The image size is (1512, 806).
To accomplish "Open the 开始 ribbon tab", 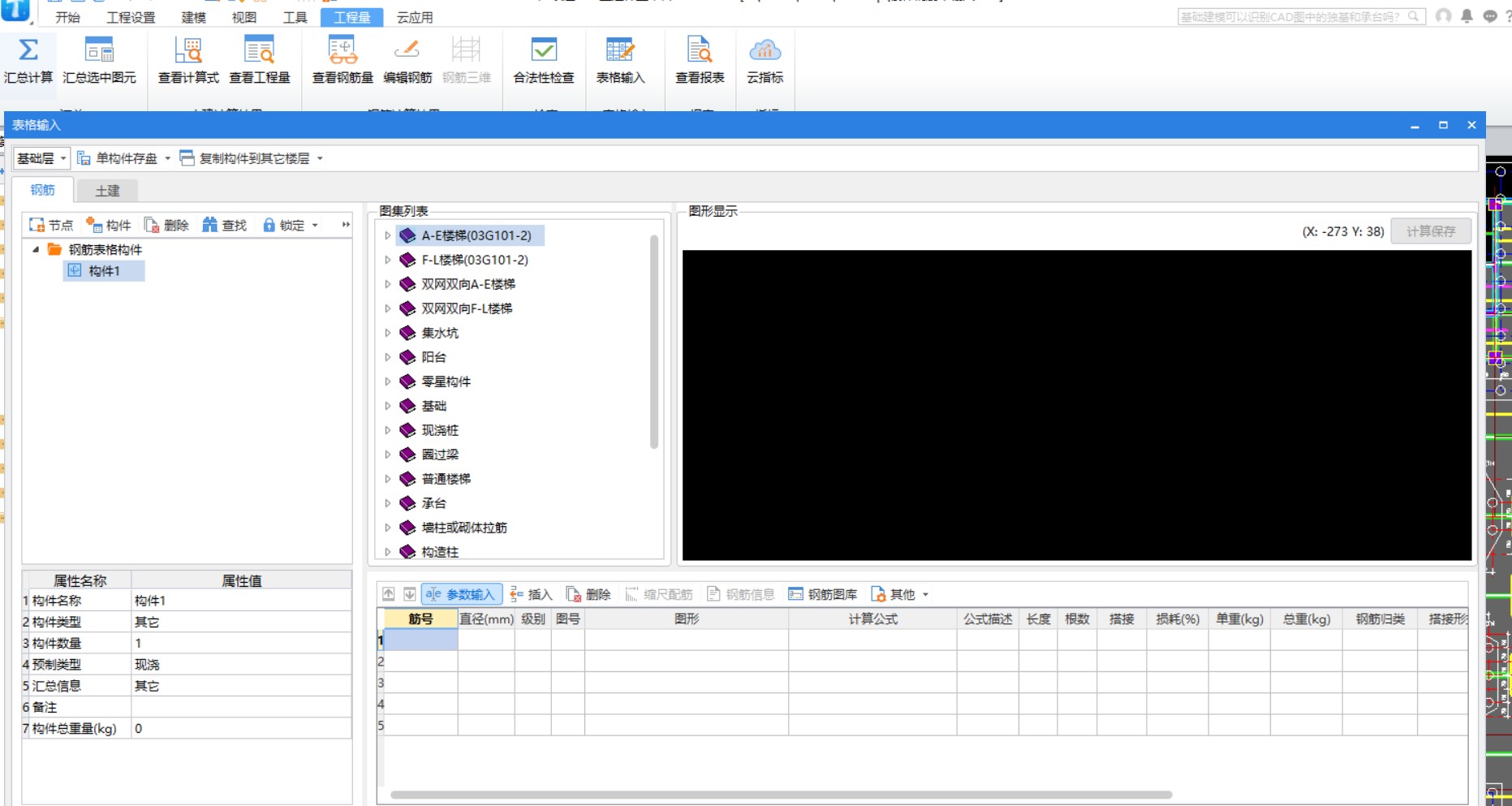I will [68, 17].
